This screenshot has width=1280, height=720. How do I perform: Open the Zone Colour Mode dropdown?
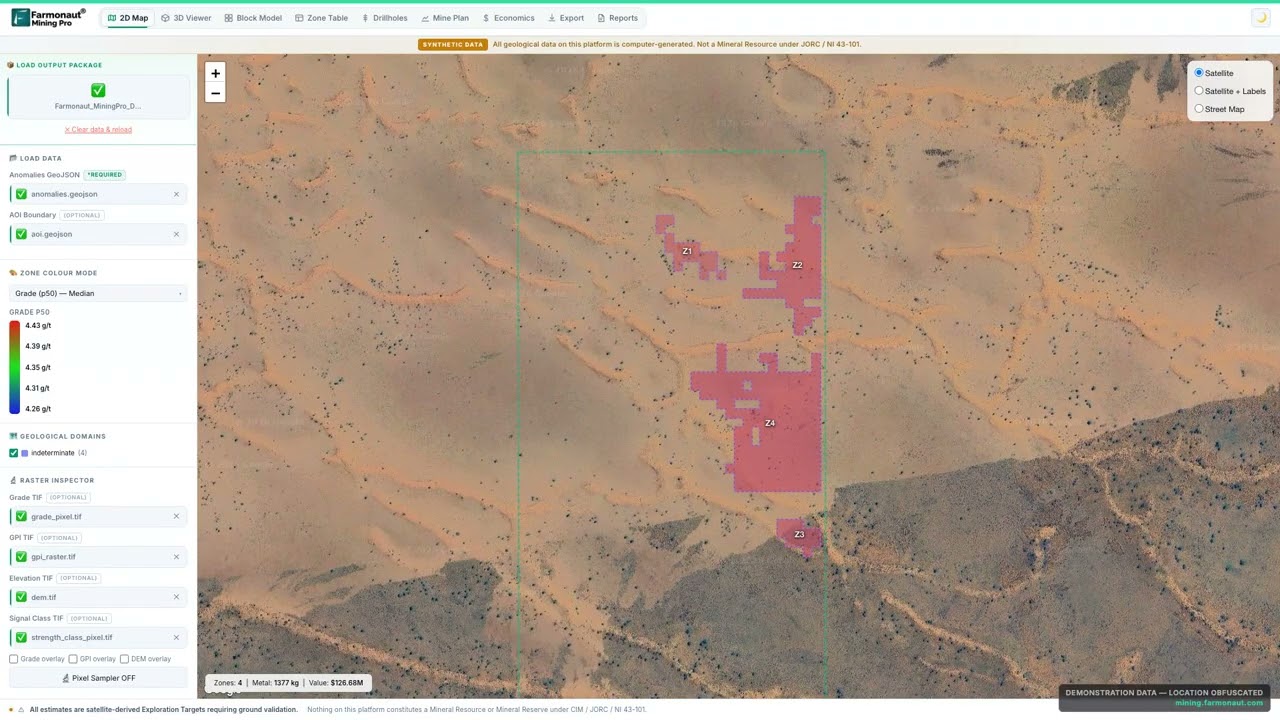tap(98, 293)
